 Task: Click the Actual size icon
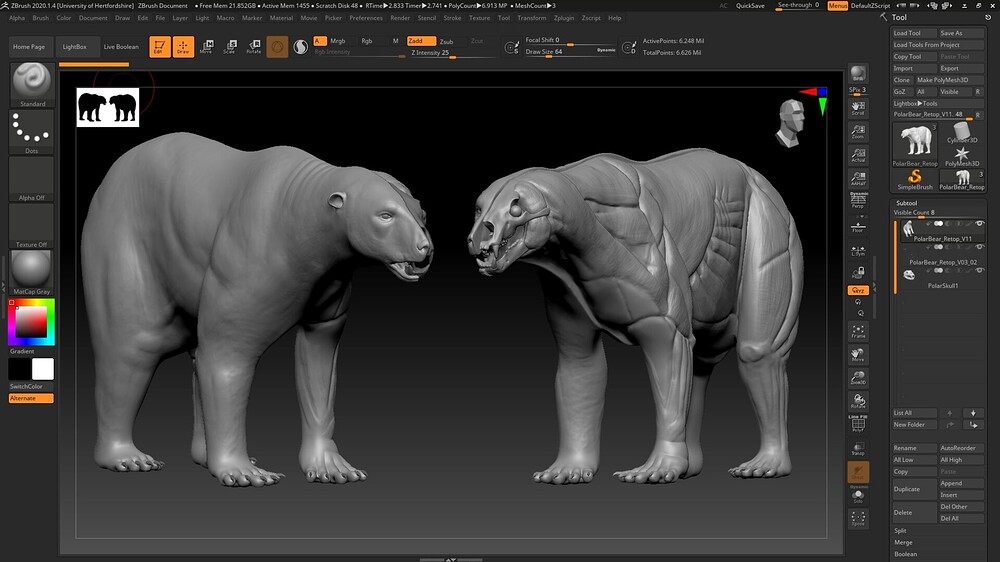click(x=858, y=156)
